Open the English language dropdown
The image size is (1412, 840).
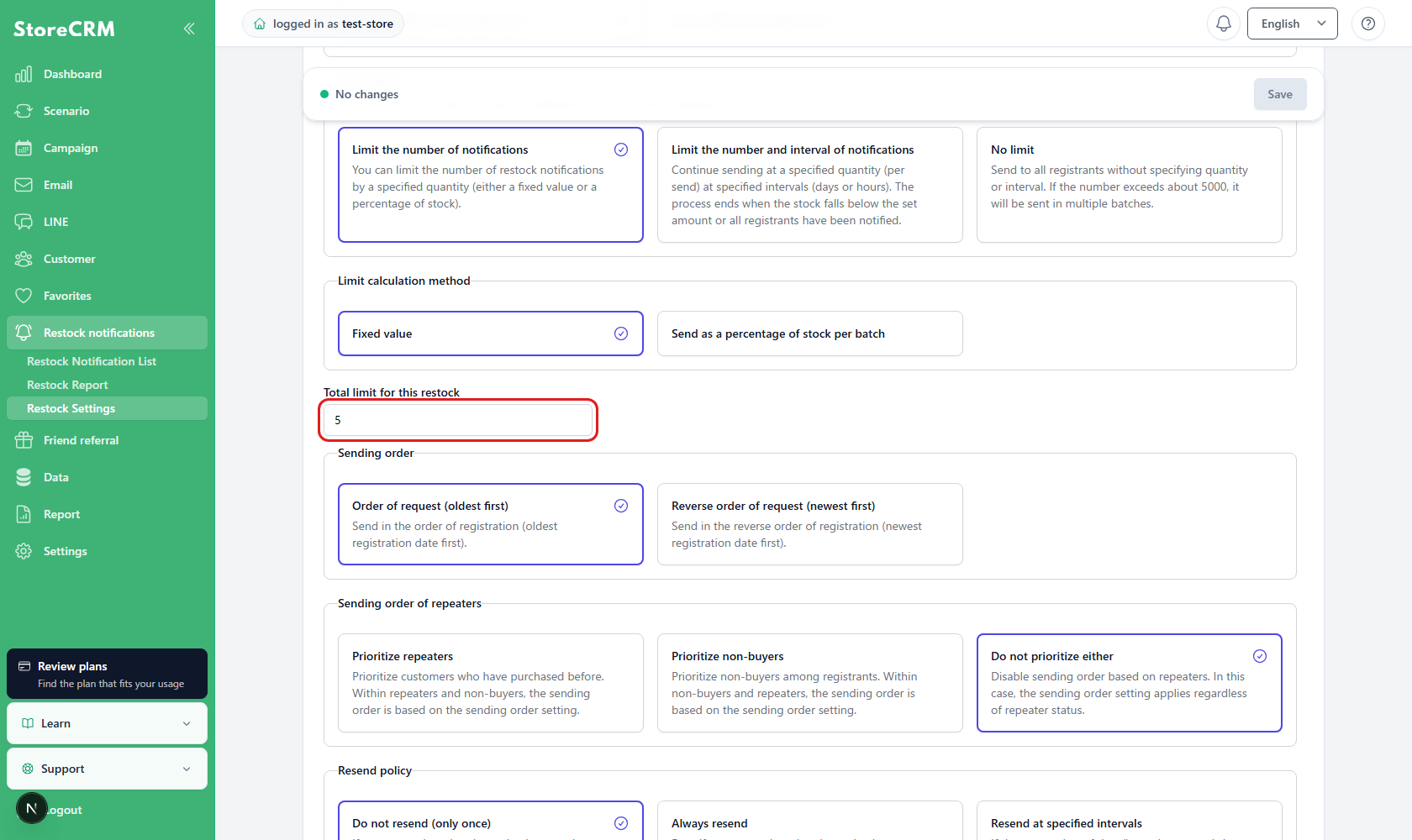click(x=1293, y=24)
